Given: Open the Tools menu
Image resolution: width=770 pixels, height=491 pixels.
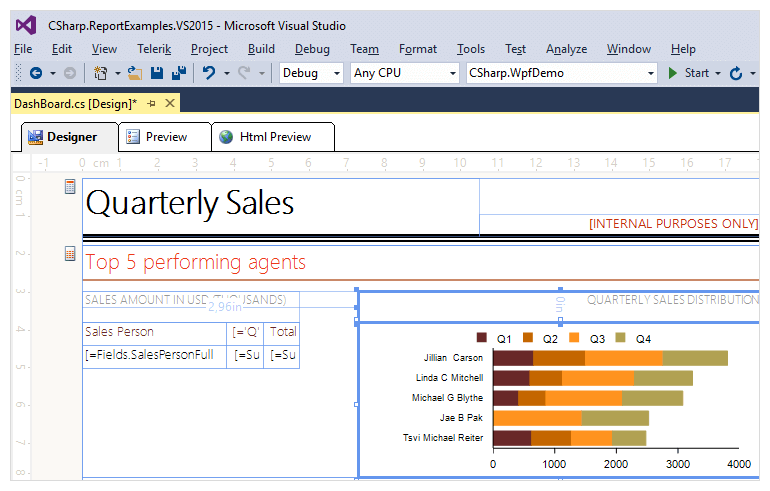Looking at the screenshot, I should 471,49.
